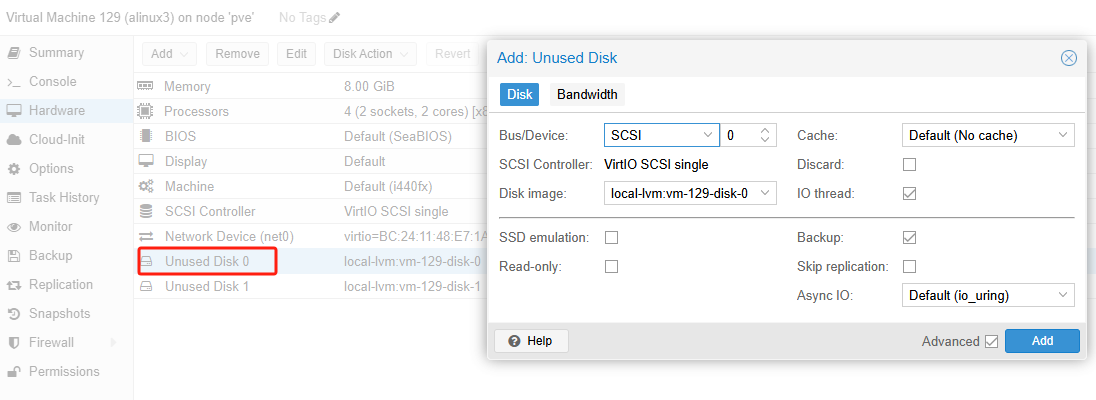Enable the Discard checkbox
Viewport: 1096px width, 400px height.
tap(910, 164)
